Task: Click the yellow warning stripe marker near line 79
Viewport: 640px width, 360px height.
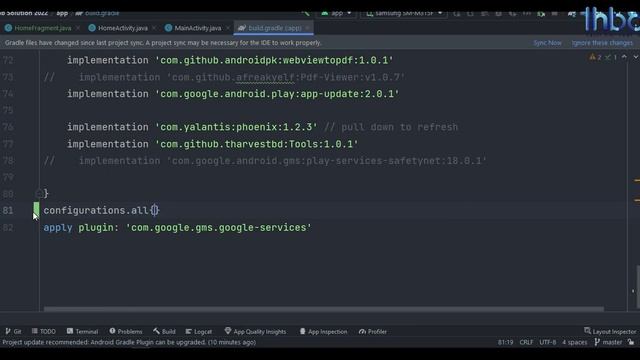Action: pyautogui.click(x=637, y=180)
